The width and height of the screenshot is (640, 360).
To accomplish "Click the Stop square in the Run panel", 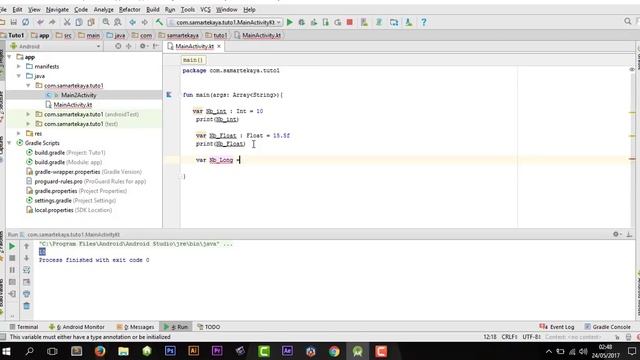I will pos(12,258).
